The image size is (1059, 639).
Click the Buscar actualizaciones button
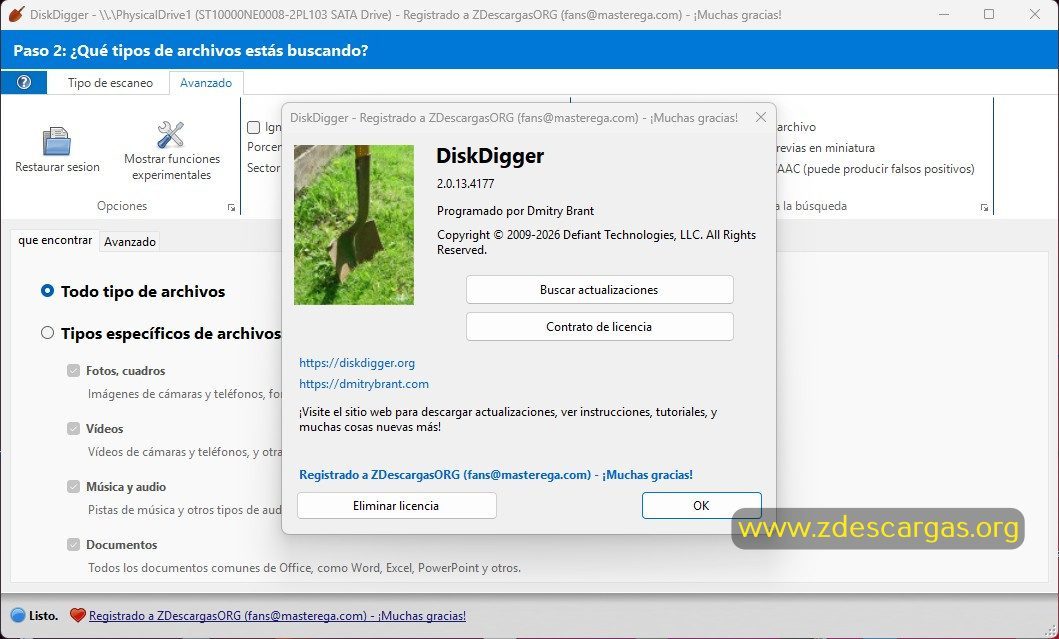(x=599, y=289)
